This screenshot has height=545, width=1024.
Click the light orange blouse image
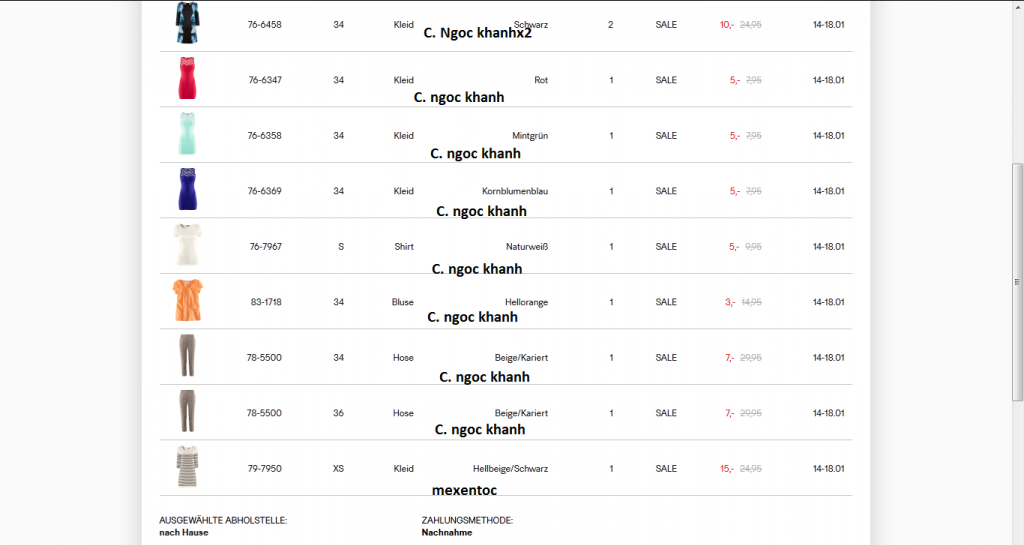point(187,300)
